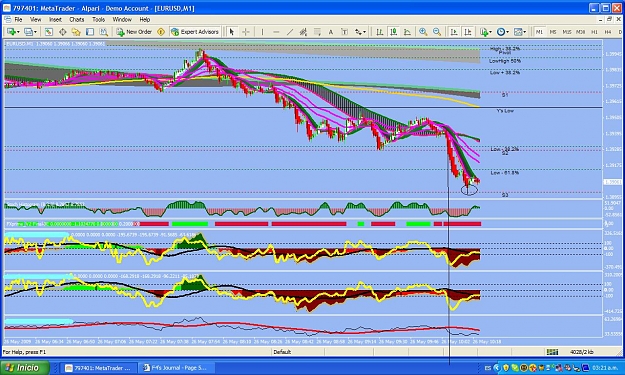Select the M1 timeframe button
Screen dimensions: 625x375
pyautogui.click(x=539, y=32)
